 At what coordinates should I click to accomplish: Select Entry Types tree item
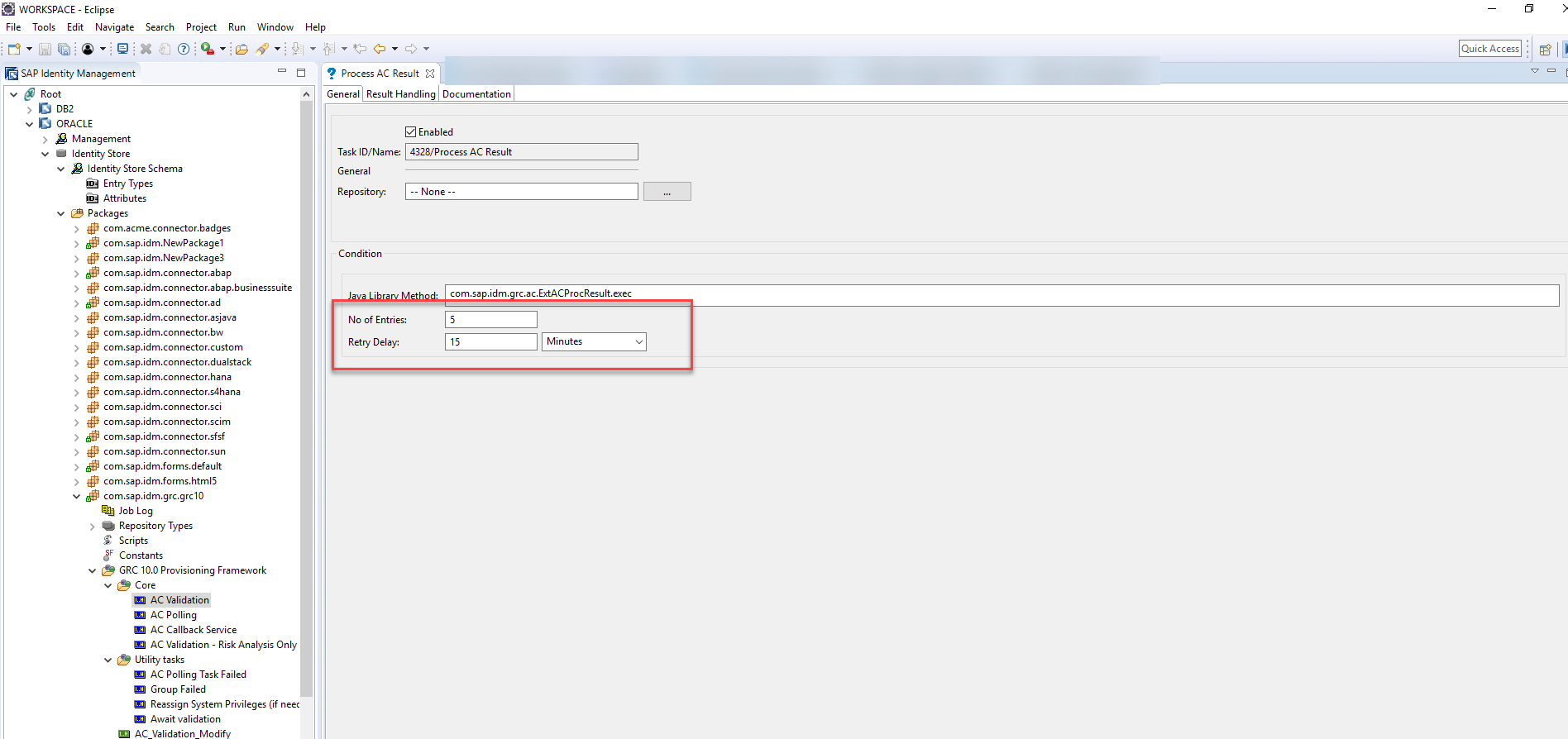point(128,184)
